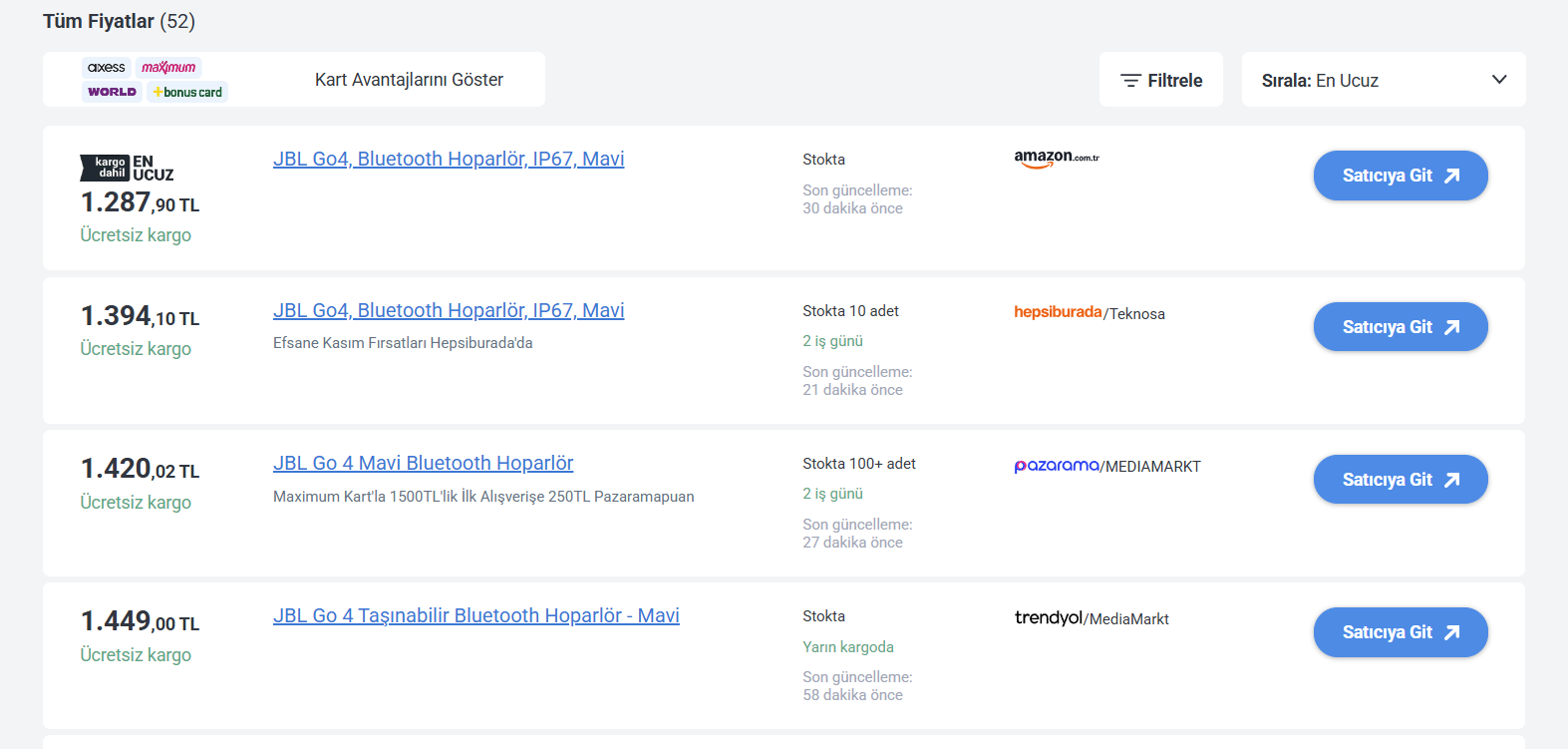Open the Amazon listing 'JBL Go4, Bluetooth Hoparlör, IP67, Mavi'

[x=449, y=159]
